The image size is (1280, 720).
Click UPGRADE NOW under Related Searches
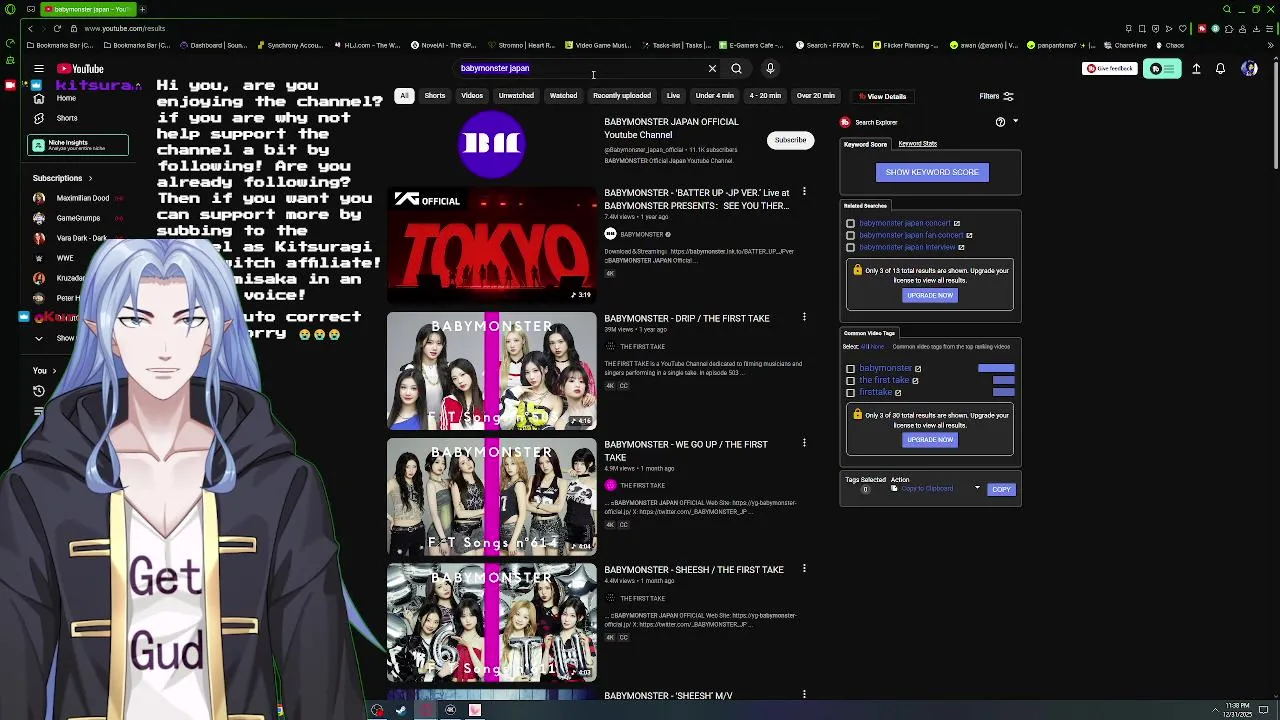(x=930, y=295)
